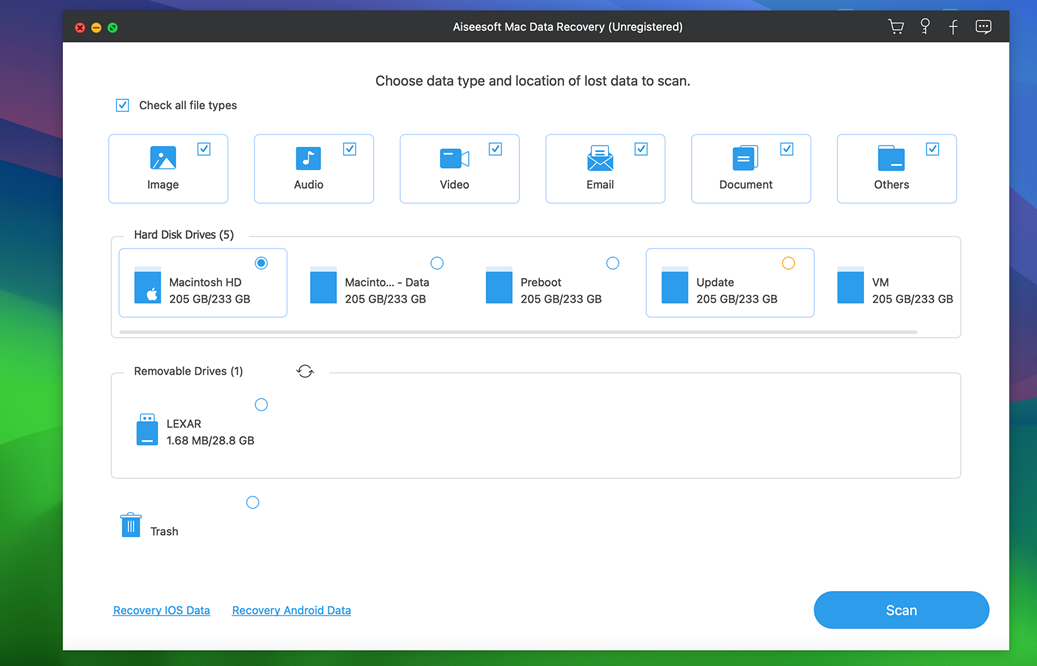Click the Document pages icon
This screenshot has height=666, width=1037.
click(x=745, y=158)
